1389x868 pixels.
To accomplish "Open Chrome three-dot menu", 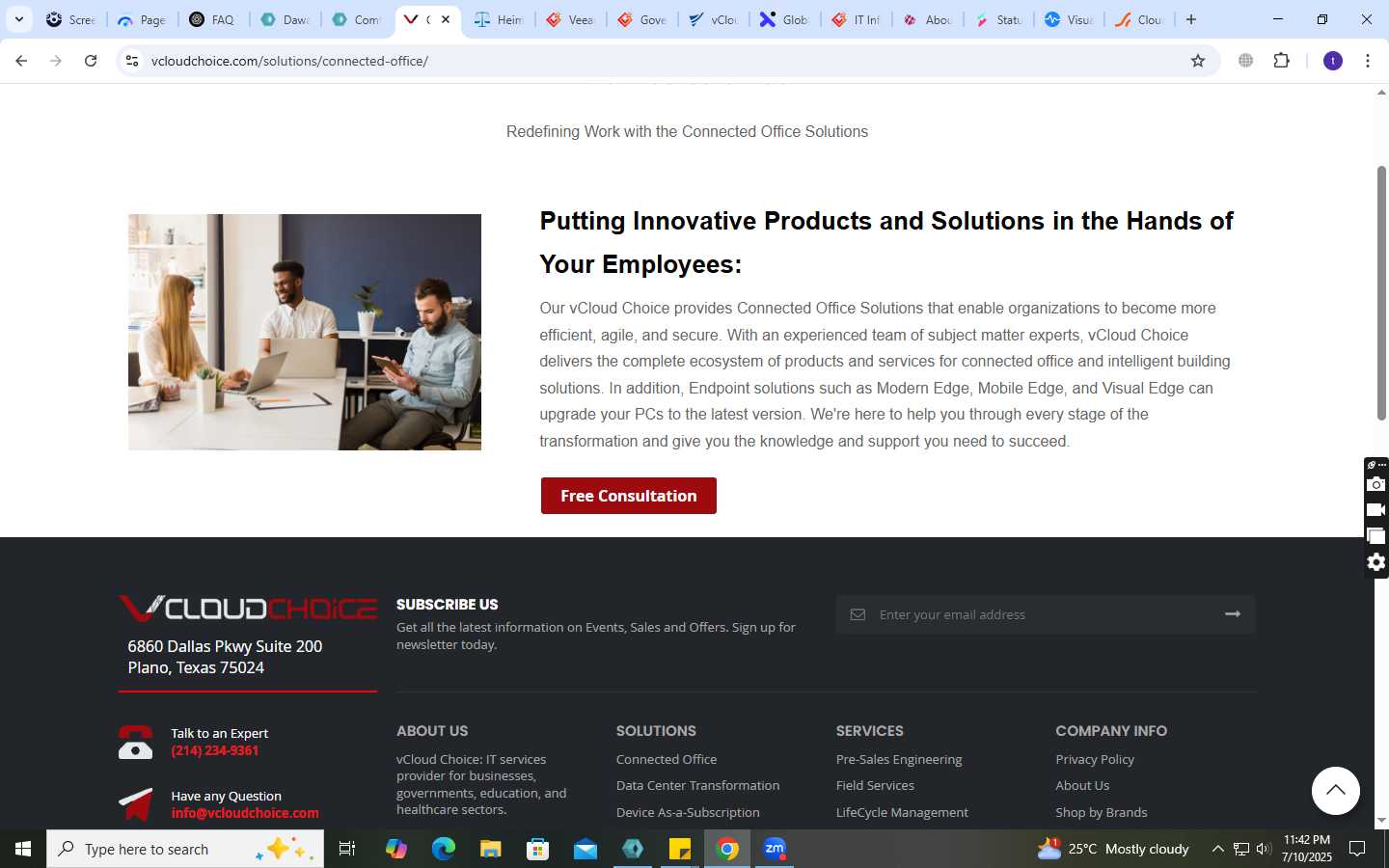I will click(x=1368, y=61).
